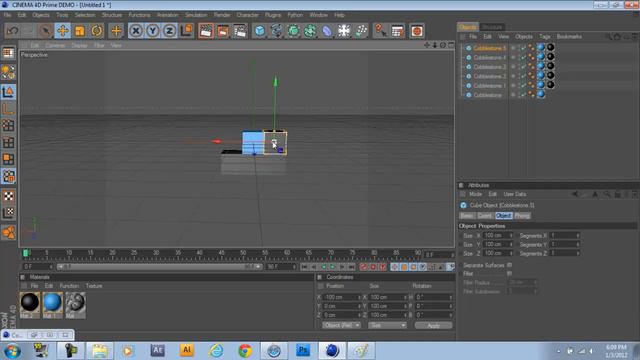Open the File menu
640x360 pixels.
[7, 15]
